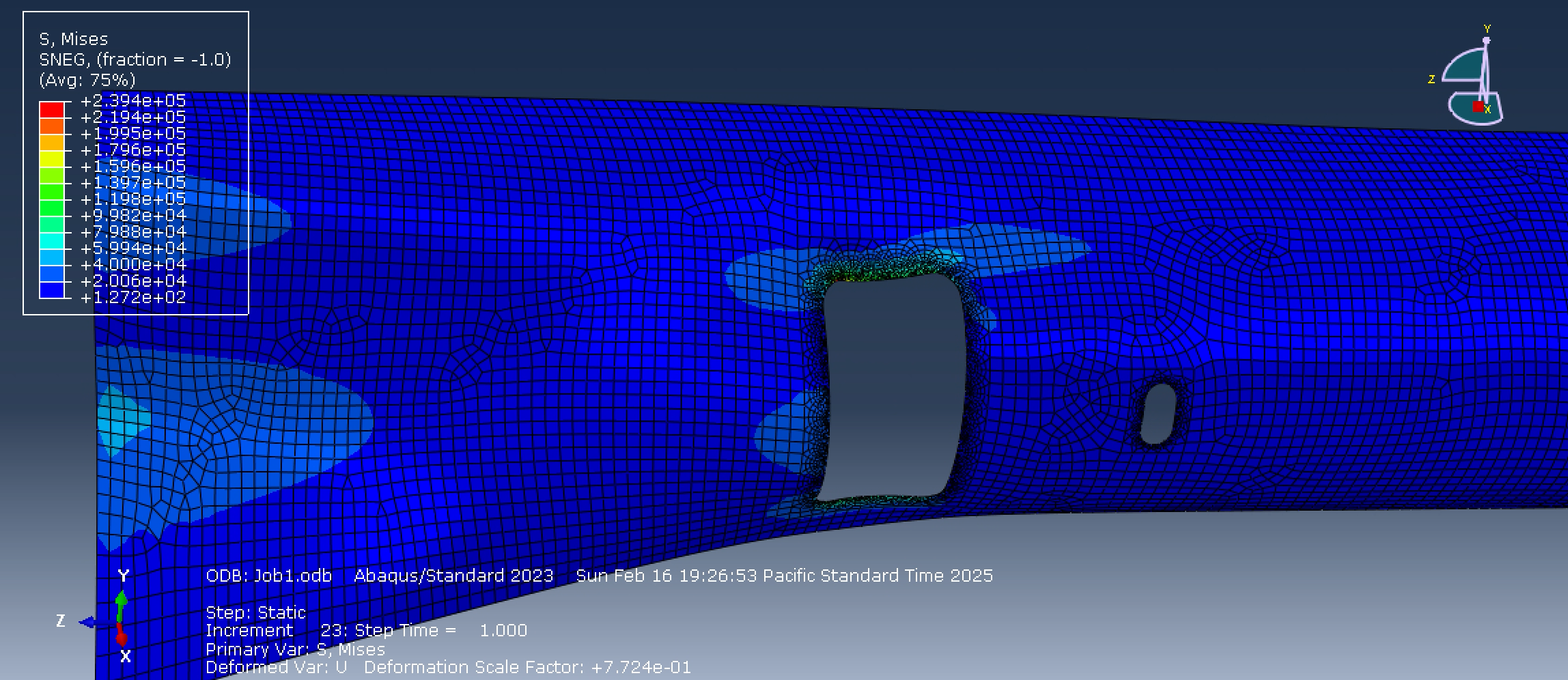Click the Avg: 75% averaging label
Screen dimensions: 1568x680
pyautogui.click(x=87, y=80)
